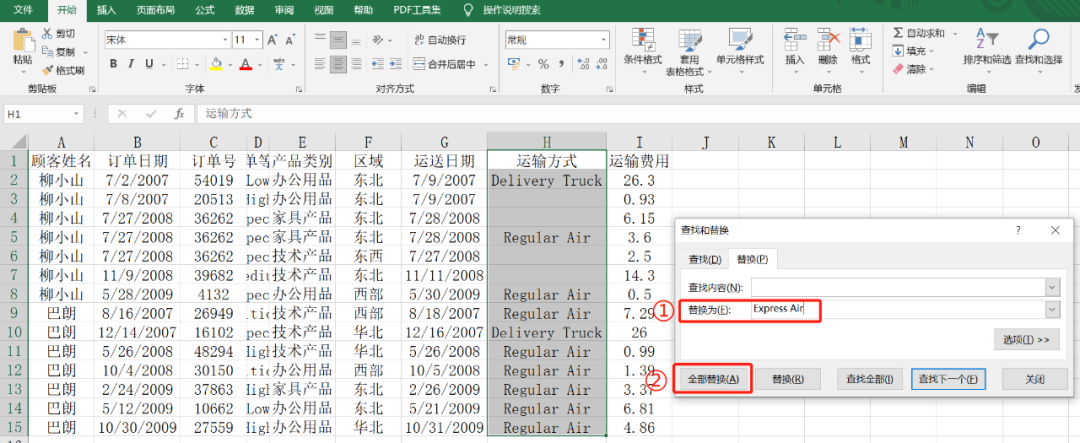
Task: Open the font color dropdown arrow
Action: (258, 64)
